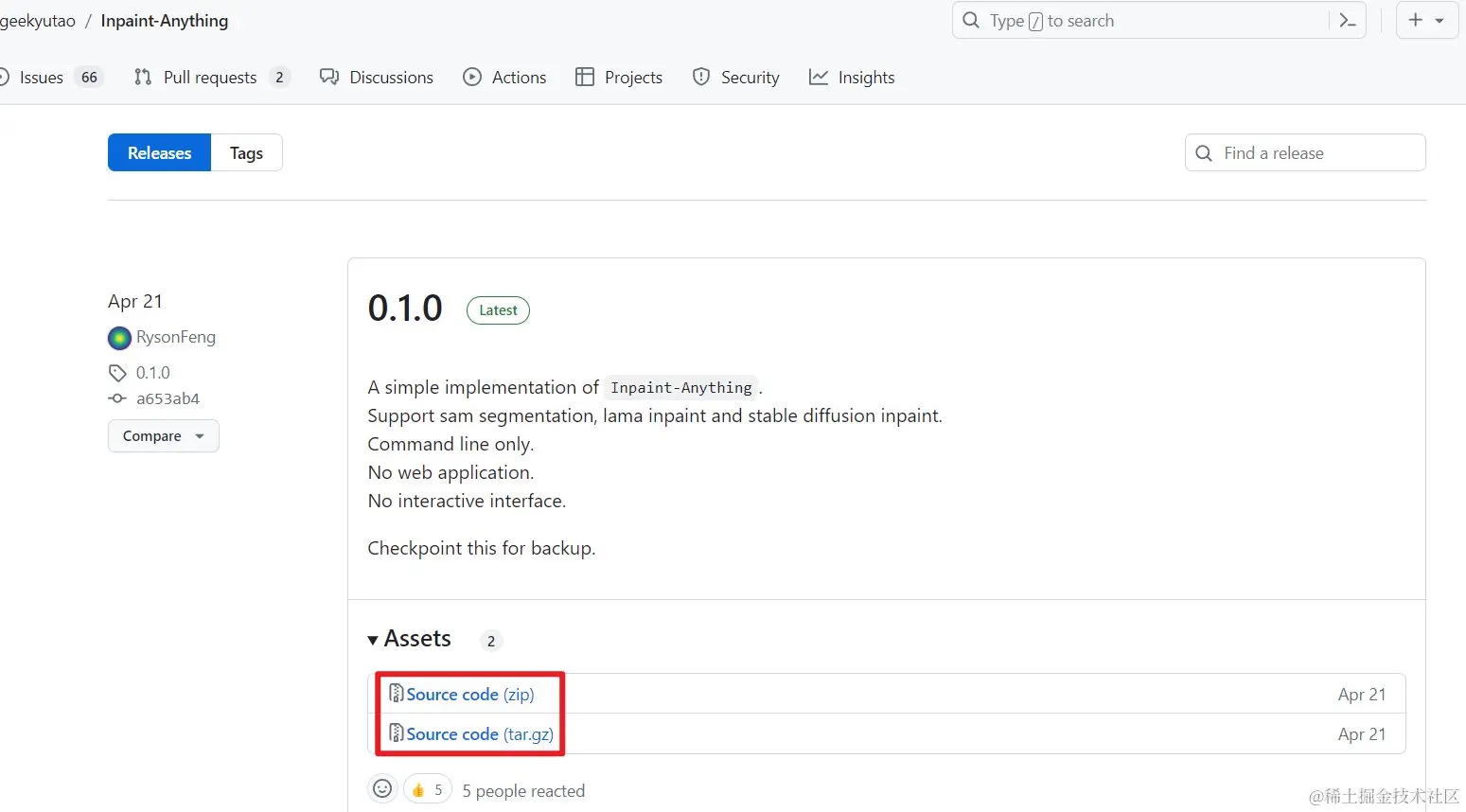Click the Security shield icon
This screenshot has width=1466, height=812.
coord(701,77)
